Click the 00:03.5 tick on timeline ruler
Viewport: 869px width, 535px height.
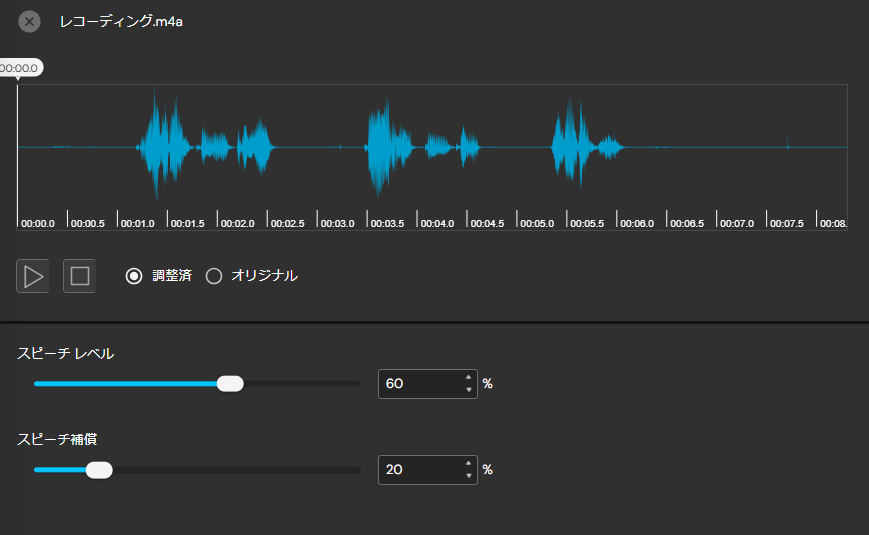pyautogui.click(x=367, y=218)
